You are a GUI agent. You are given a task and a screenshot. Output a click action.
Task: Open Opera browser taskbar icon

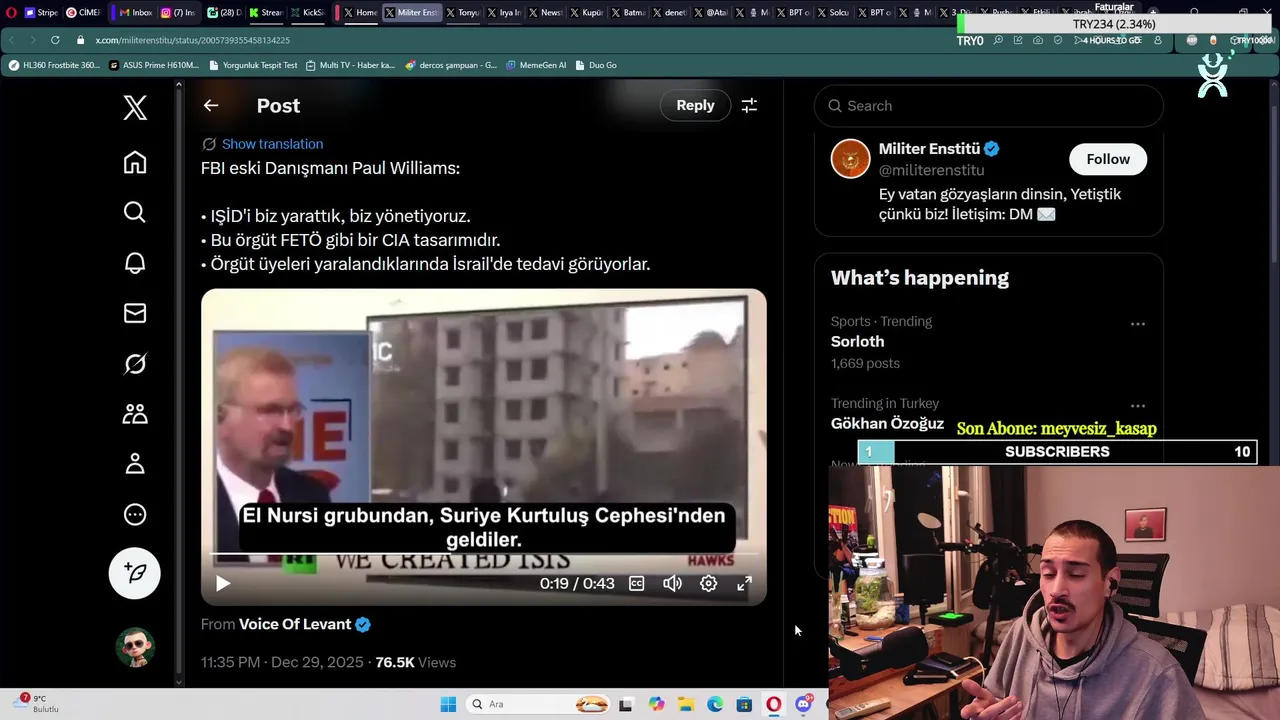coord(774,704)
